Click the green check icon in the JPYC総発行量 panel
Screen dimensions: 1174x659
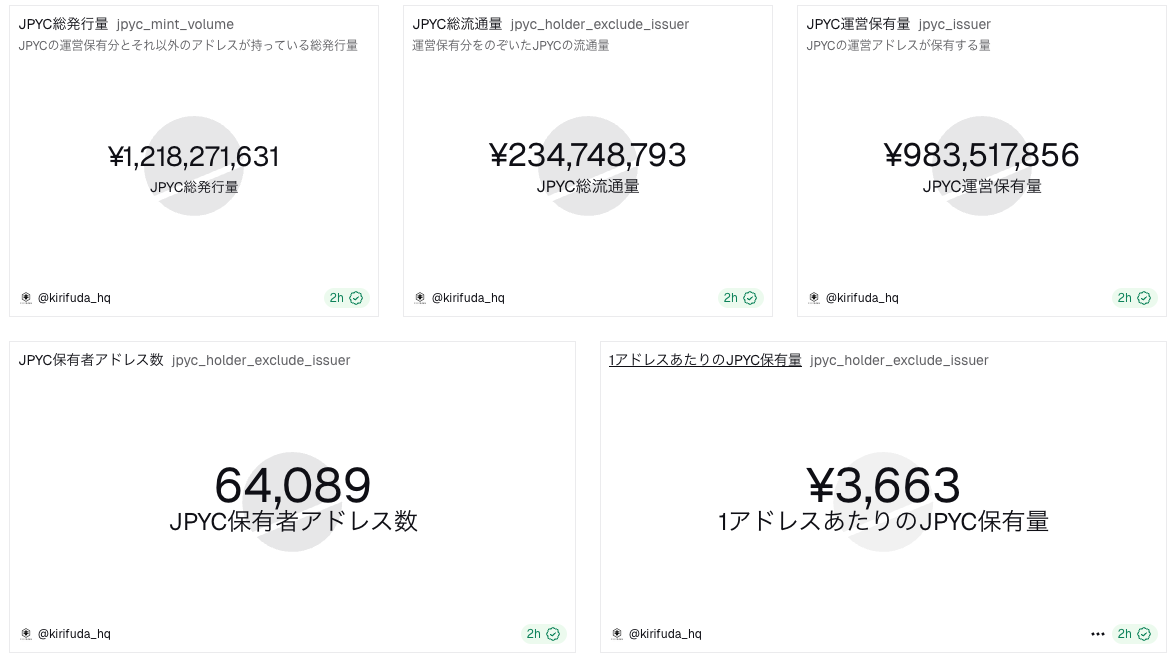click(356, 298)
